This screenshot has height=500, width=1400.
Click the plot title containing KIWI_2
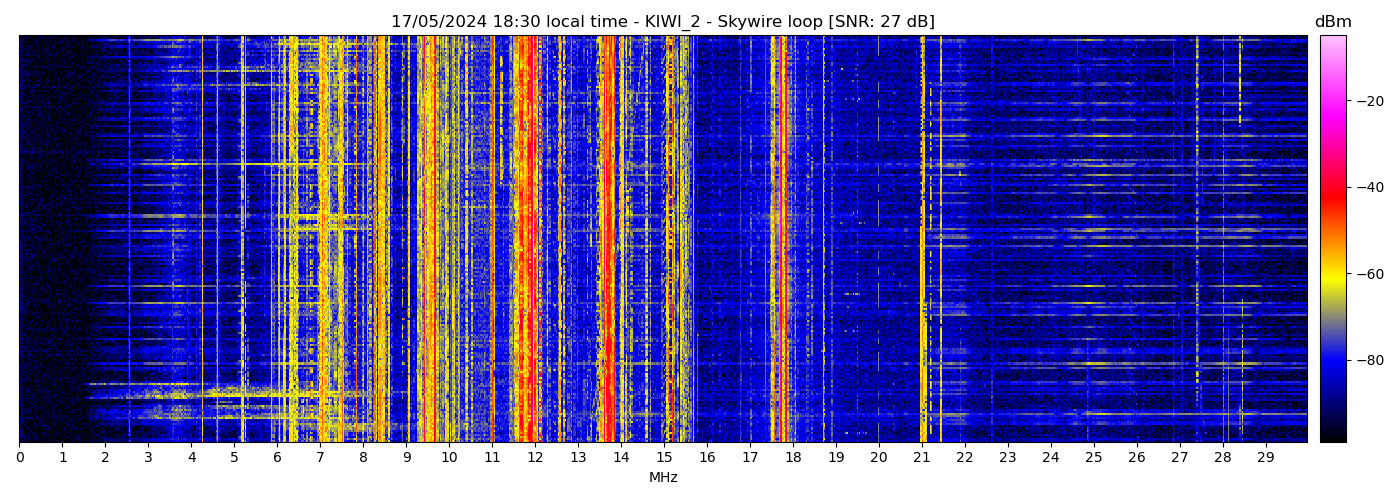click(662, 22)
